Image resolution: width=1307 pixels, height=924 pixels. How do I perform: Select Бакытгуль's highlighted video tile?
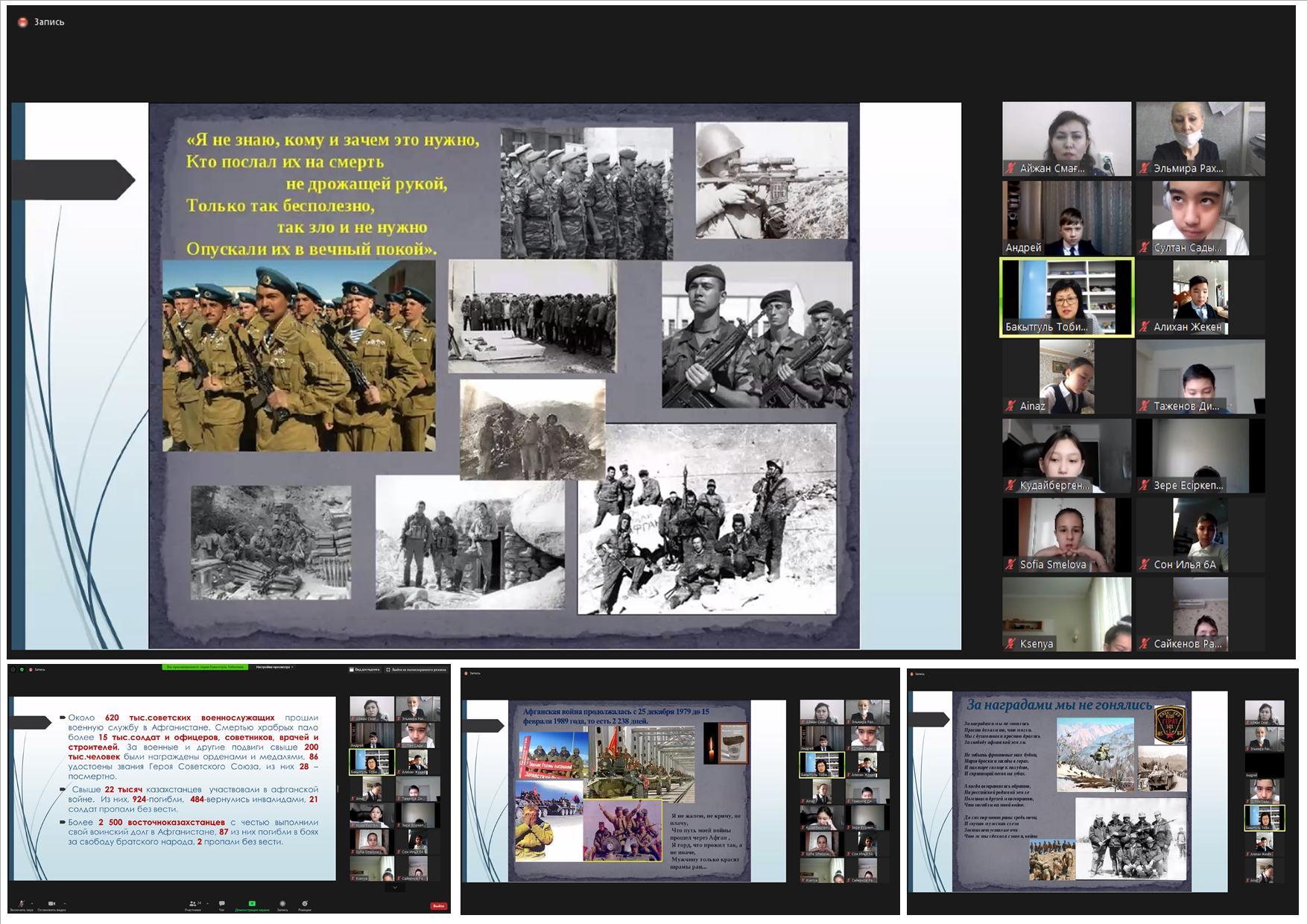tap(1067, 297)
